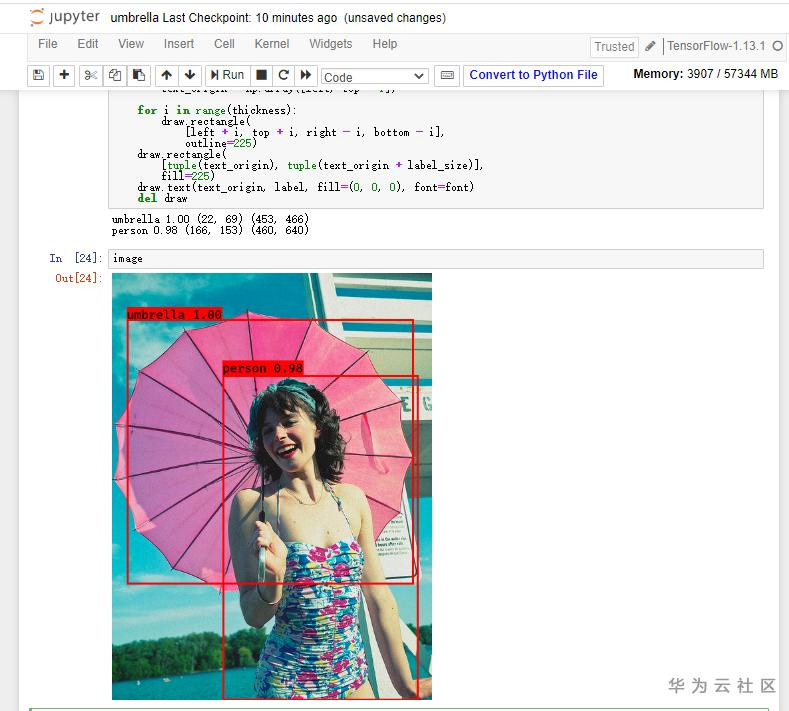
Task: Open the Insert menu
Action: click(x=179, y=44)
